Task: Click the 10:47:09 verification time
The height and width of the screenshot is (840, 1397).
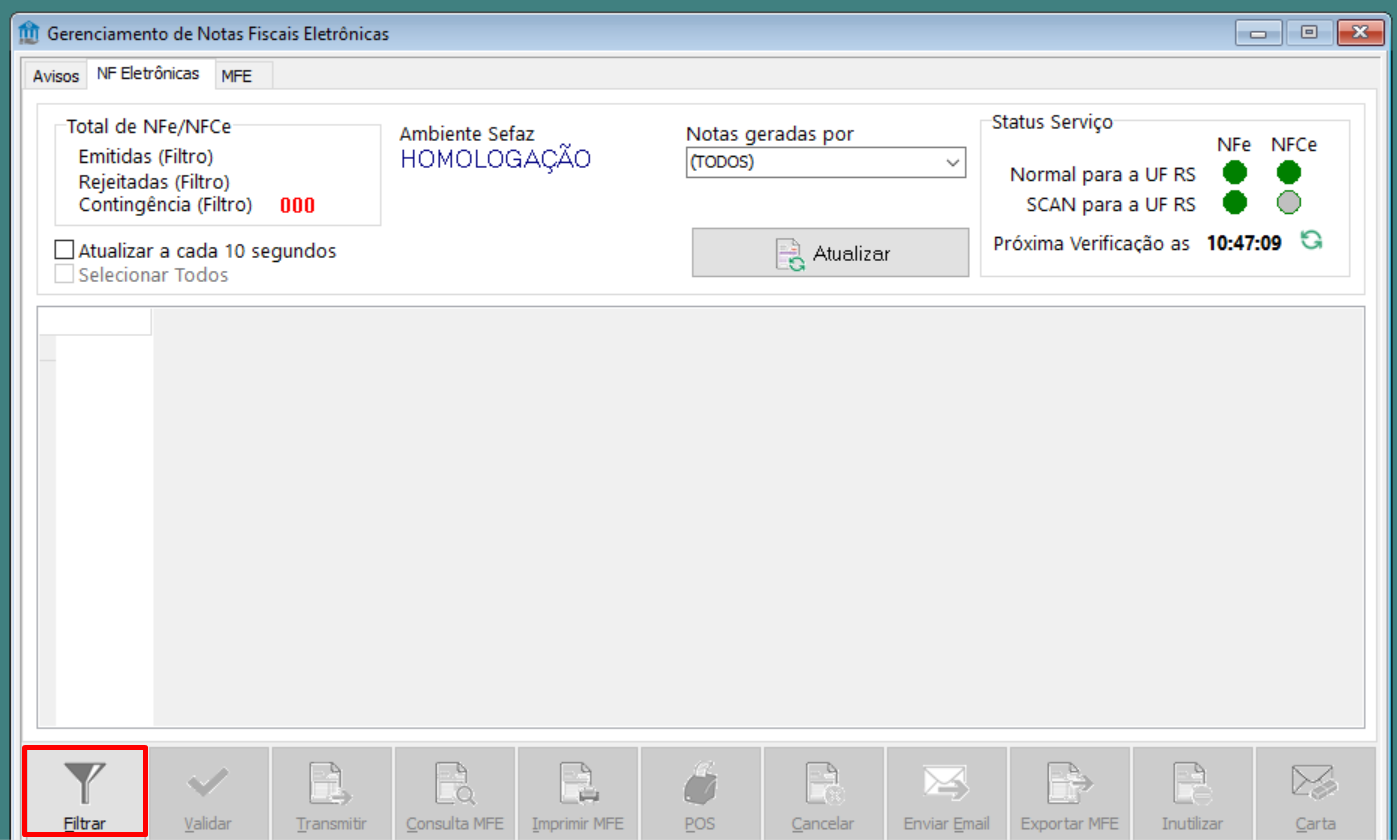Action: 1244,243
